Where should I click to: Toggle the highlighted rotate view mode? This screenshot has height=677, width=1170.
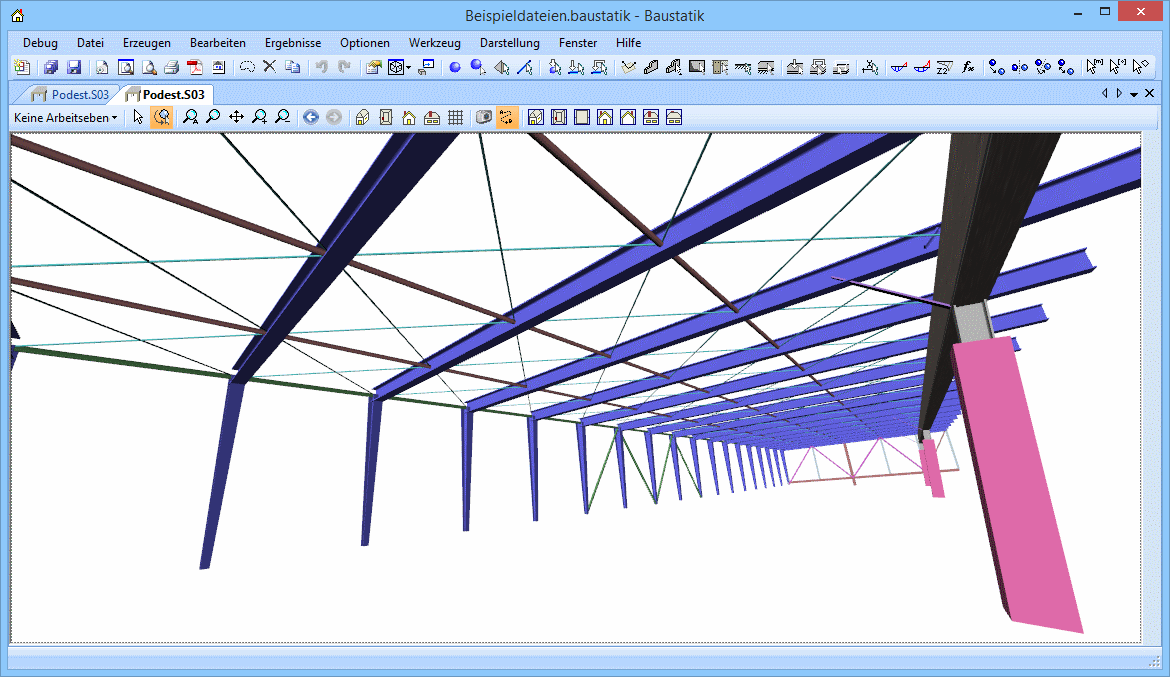(162, 117)
